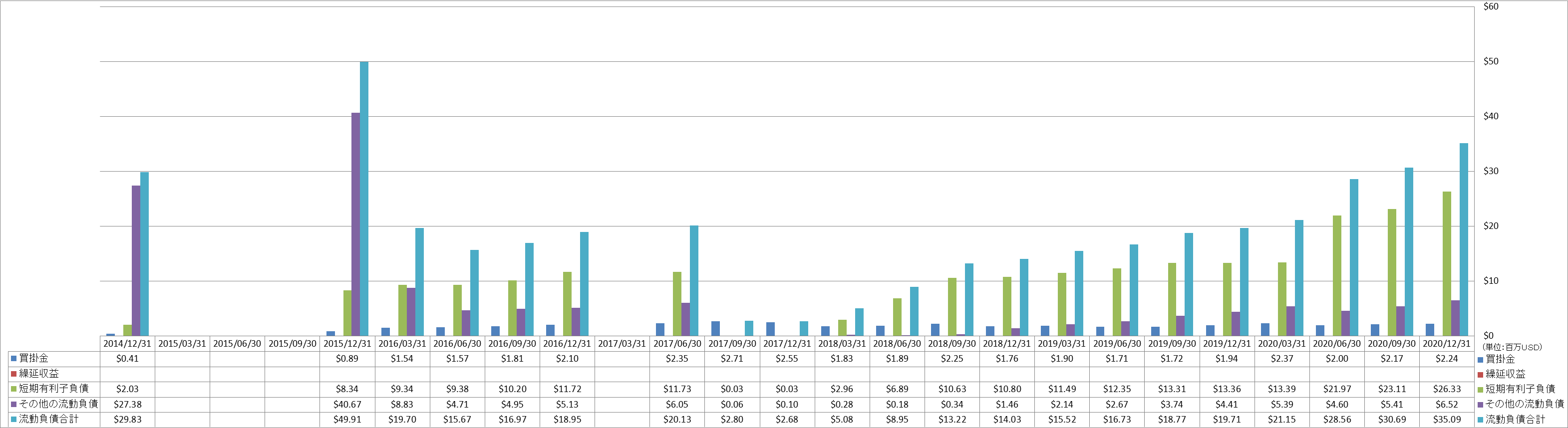Click the $0.41 accounts payable cell
Screen dimensions: 1568x428
point(127,359)
